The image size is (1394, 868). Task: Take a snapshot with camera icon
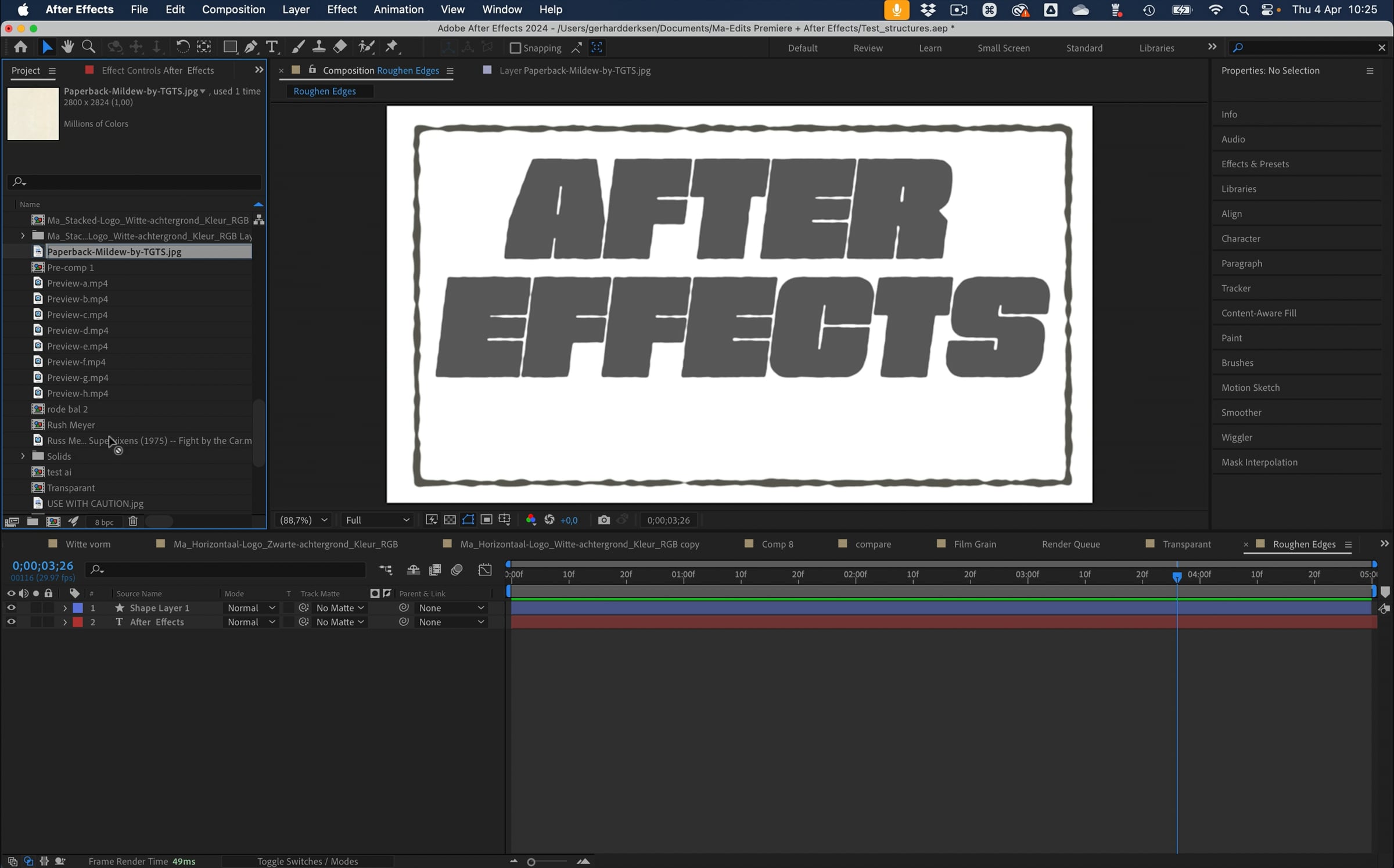[604, 520]
